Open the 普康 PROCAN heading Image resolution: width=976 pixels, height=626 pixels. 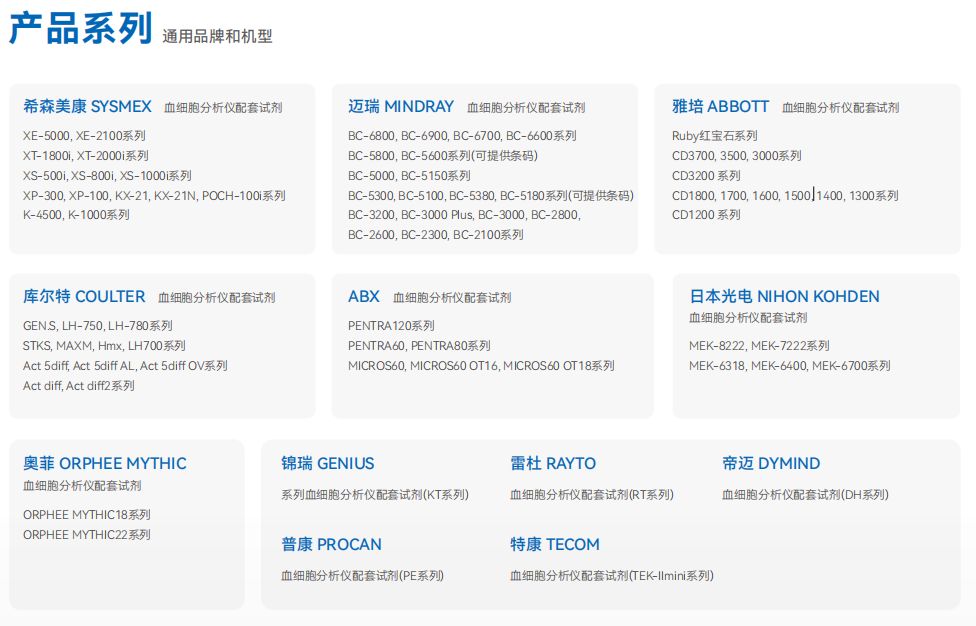331,544
